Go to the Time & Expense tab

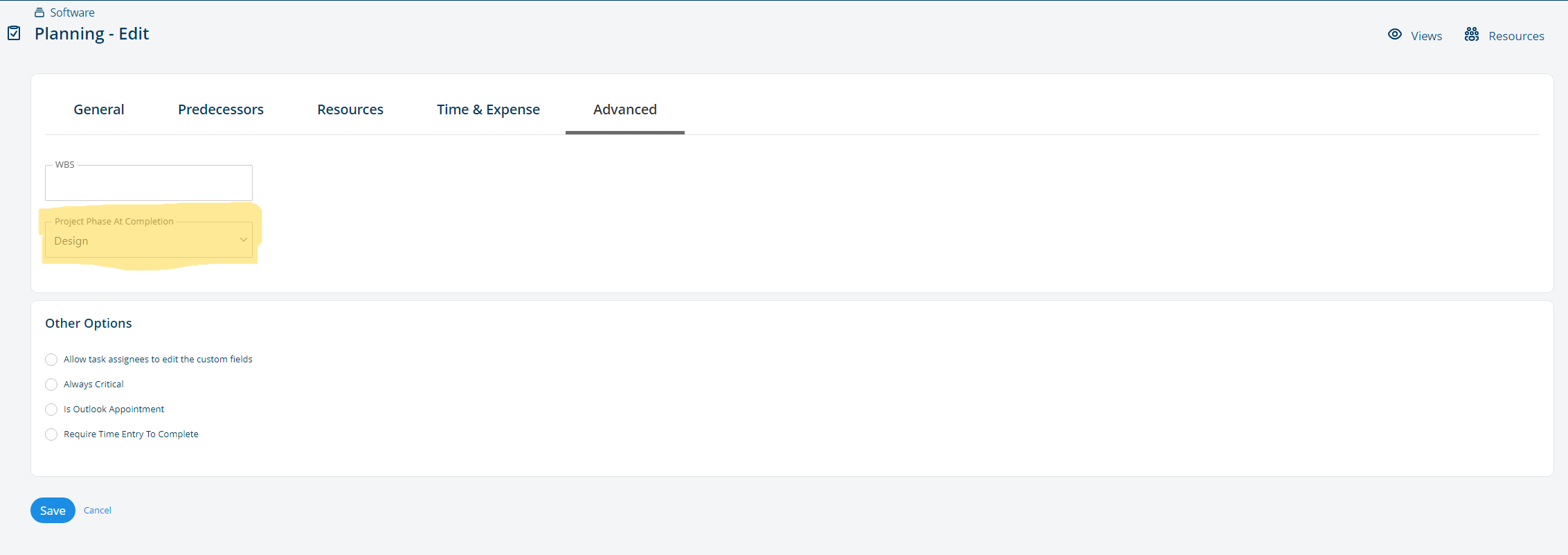[x=488, y=109]
